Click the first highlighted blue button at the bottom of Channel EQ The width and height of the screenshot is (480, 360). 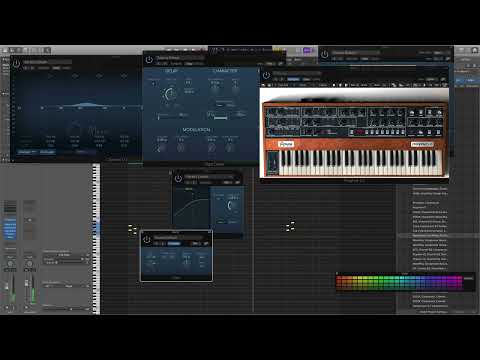coord(27,152)
